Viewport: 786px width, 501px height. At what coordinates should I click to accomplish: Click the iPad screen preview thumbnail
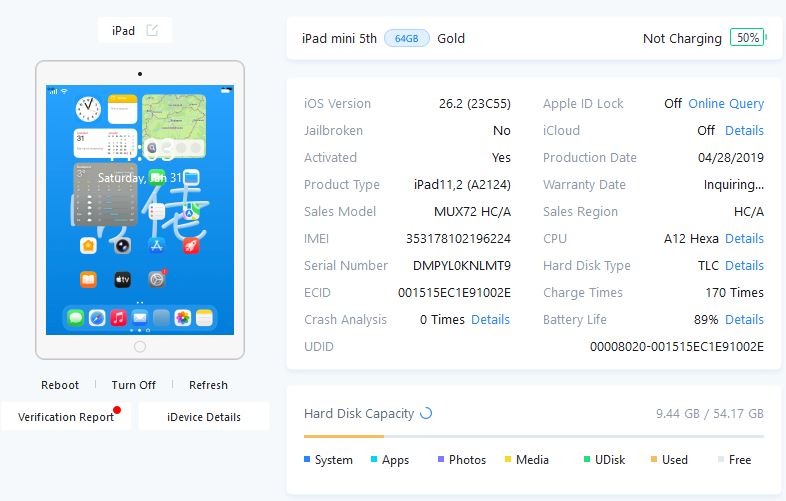[140, 210]
